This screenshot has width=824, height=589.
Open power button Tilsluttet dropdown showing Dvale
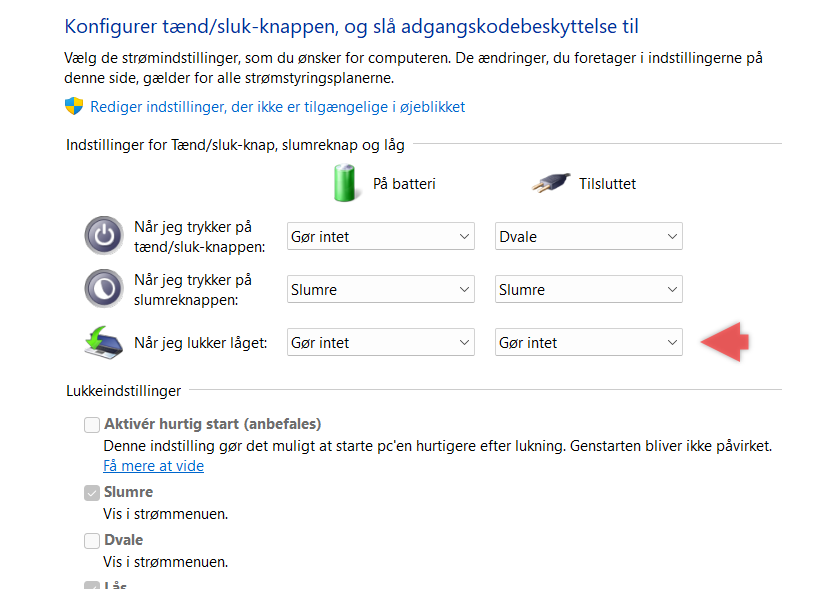[589, 236]
